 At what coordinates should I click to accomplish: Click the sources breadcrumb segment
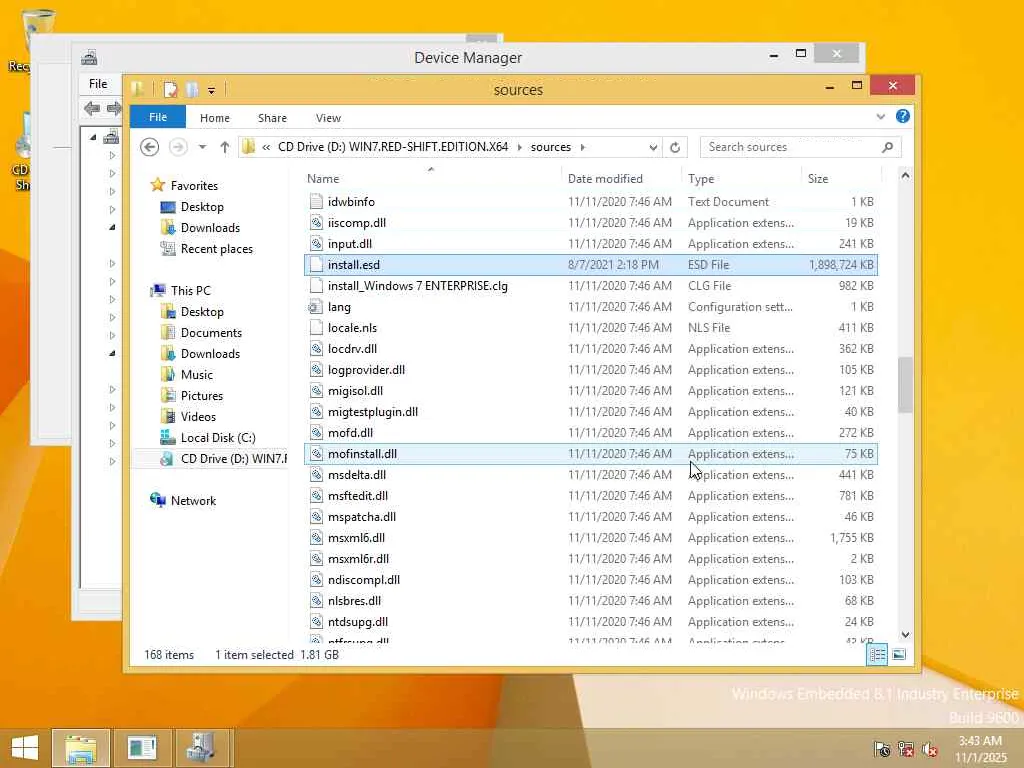click(x=551, y=147)
